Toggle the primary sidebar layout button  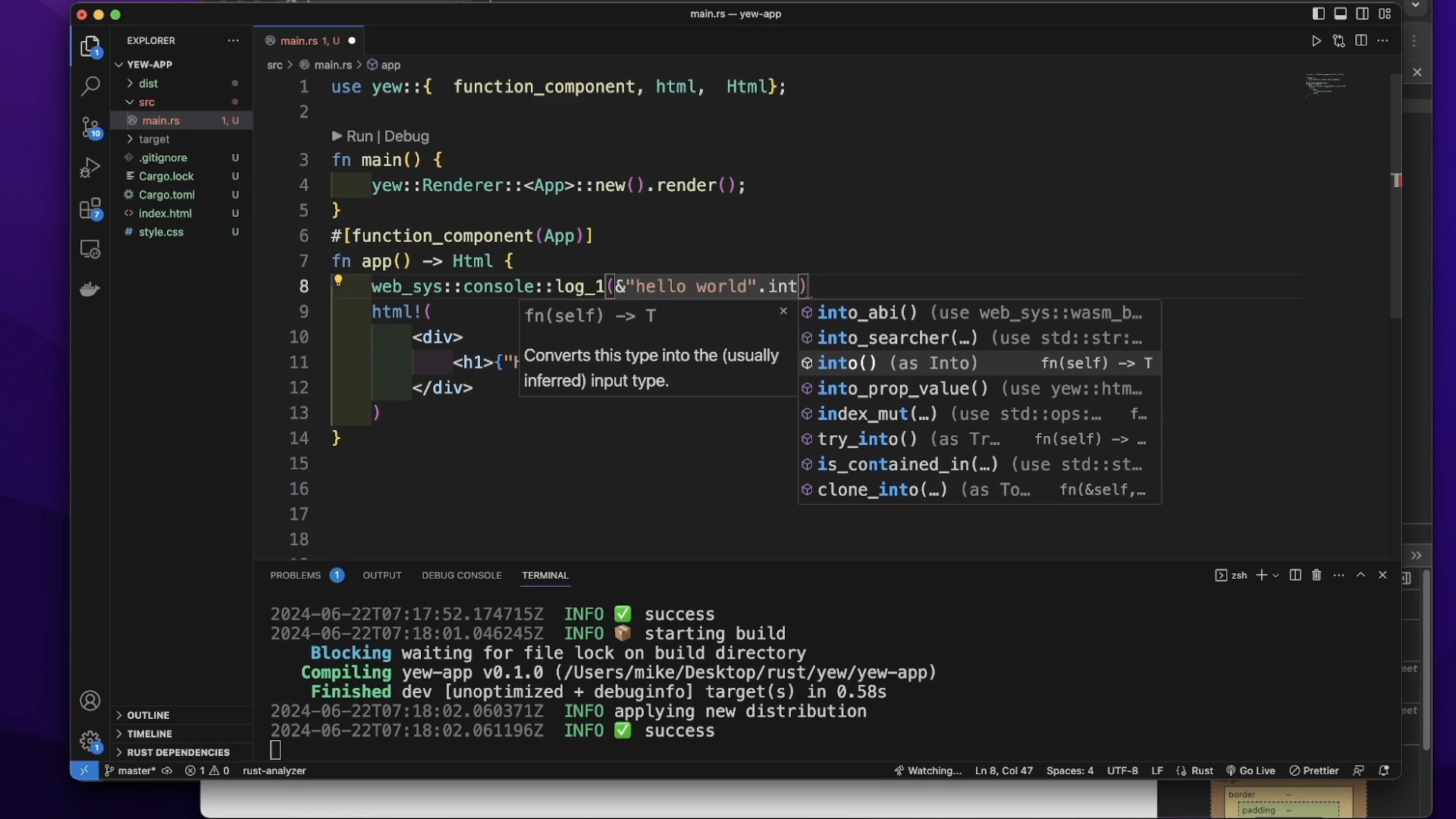pos(1319,14)
